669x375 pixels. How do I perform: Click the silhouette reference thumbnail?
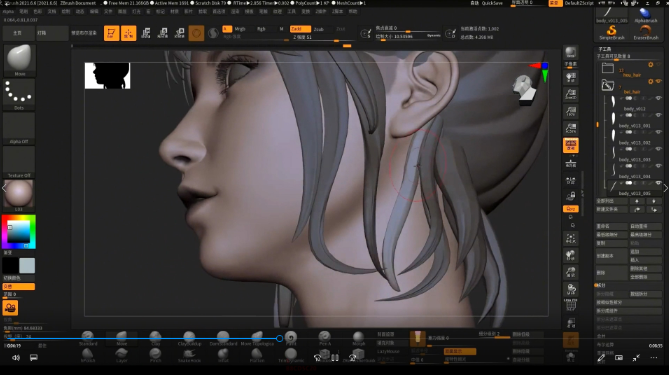[x=107, y=76]
